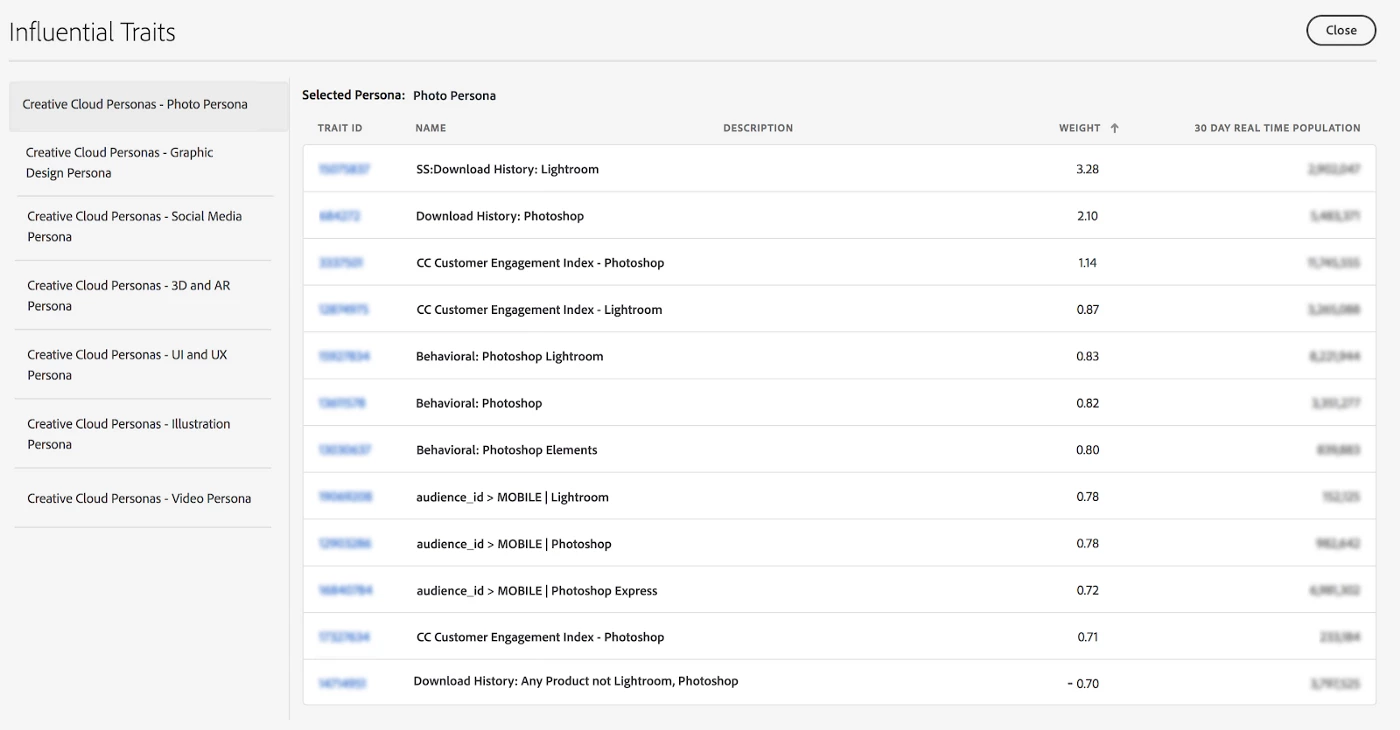Open trait ID link for MOBILE | Lightroom row

pos(345,497)
